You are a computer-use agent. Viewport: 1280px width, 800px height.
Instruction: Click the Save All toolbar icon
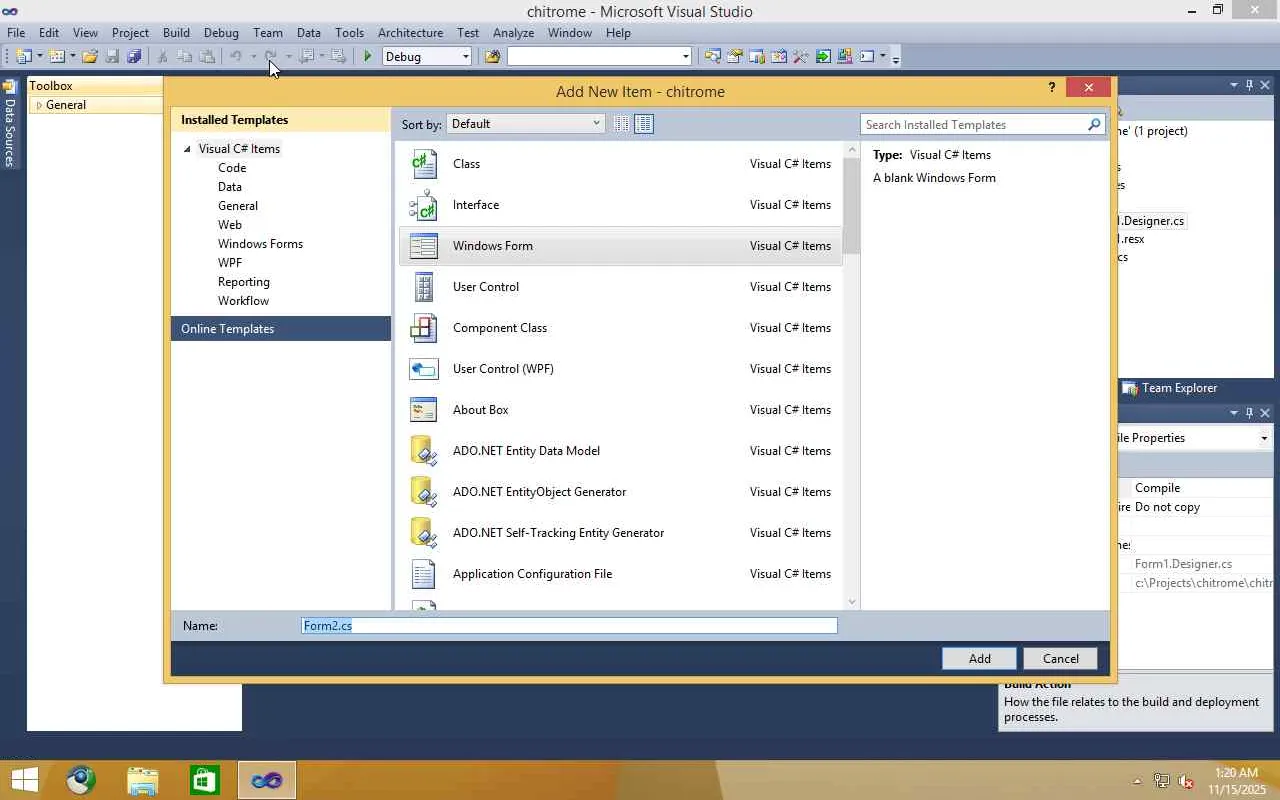click(134, 57)
